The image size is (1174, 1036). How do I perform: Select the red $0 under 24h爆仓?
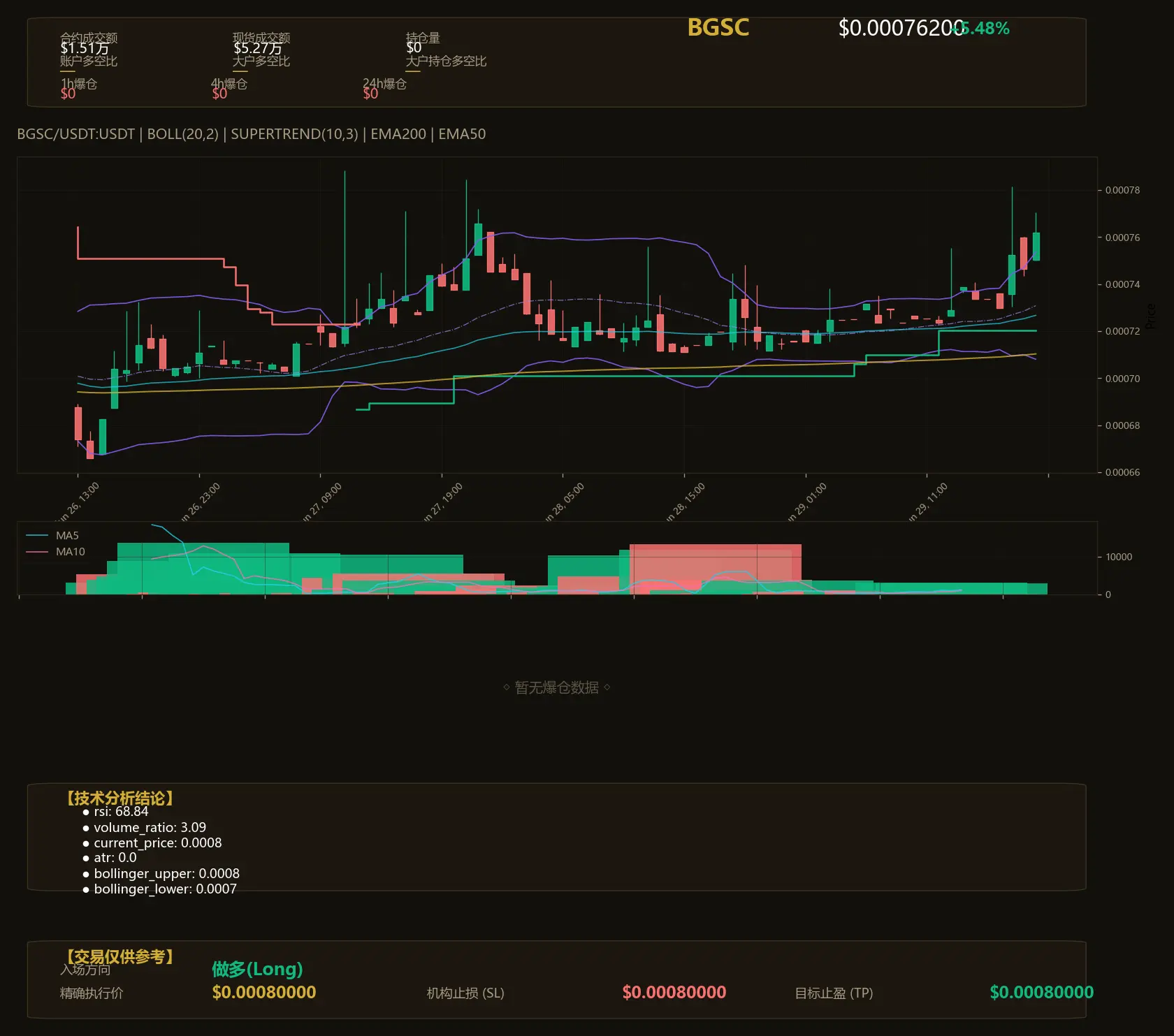(370, 94)
